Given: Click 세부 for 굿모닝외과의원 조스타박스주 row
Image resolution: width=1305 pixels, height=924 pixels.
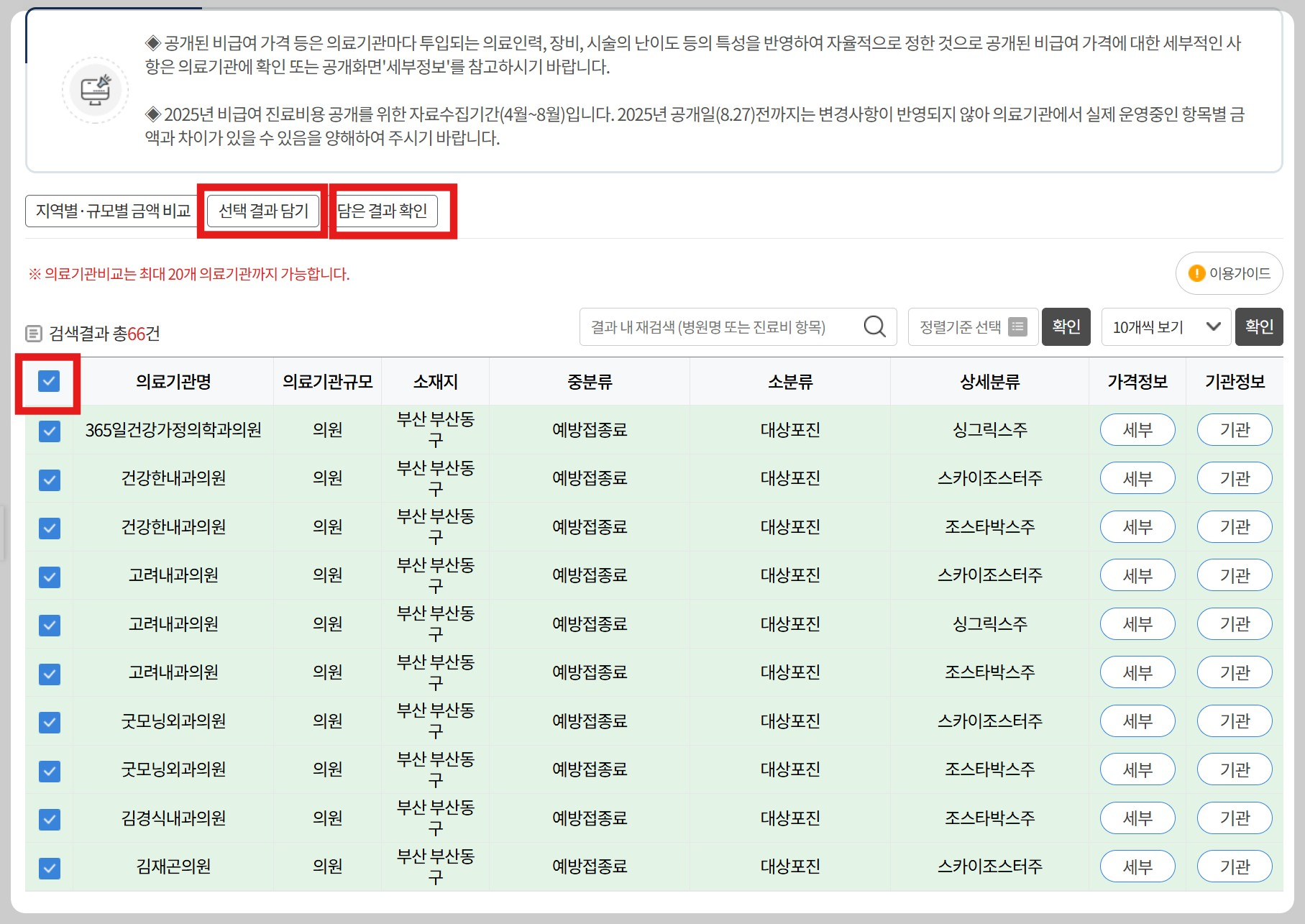Looking at the screenshot, I should pos(1137,769).
